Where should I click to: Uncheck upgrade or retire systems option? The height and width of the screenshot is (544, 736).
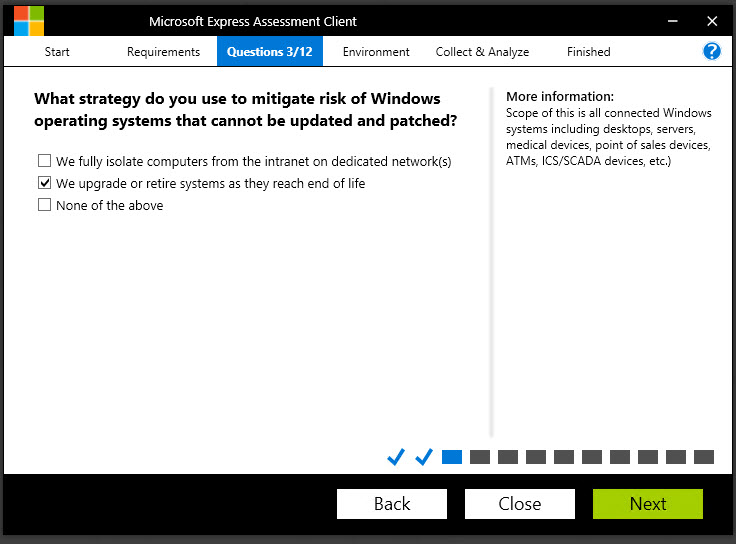click(x=44, y=183)
